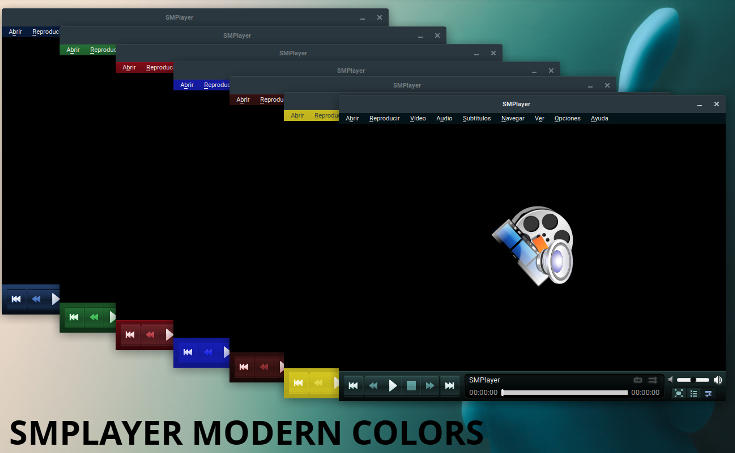Show the playlist via the list icon
Viewport: 735px width, 453px height.
click(694, 393)
